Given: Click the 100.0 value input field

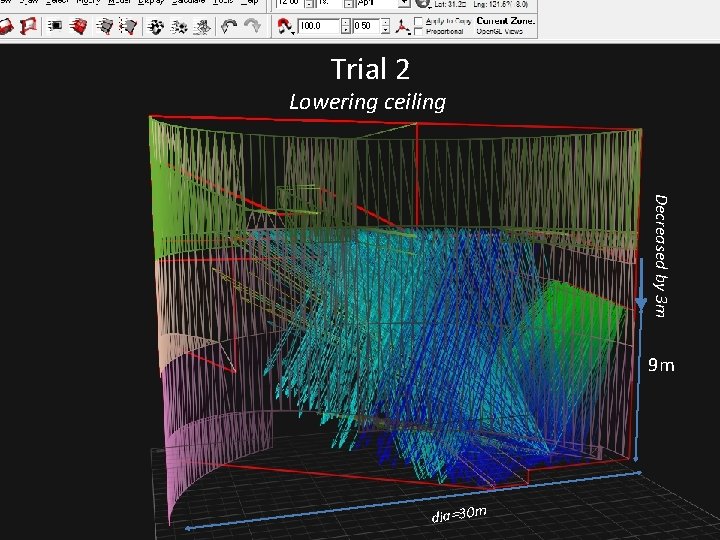Looking at the screenshot, I should tap(319, 26).
